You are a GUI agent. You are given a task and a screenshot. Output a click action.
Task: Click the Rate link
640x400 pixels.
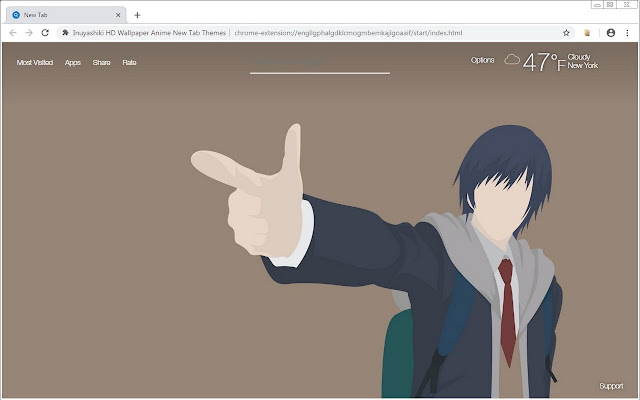[129, 62]
